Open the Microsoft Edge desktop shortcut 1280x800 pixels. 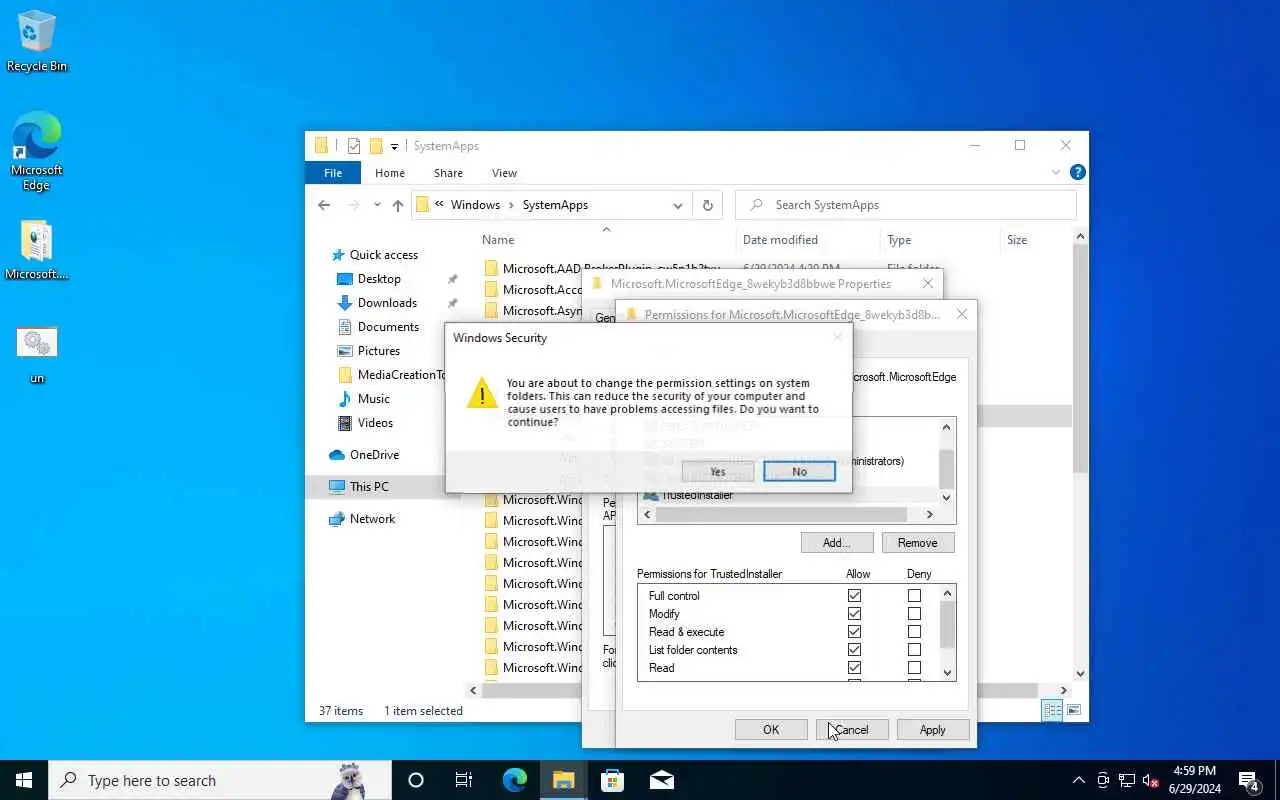coord(37,150)
